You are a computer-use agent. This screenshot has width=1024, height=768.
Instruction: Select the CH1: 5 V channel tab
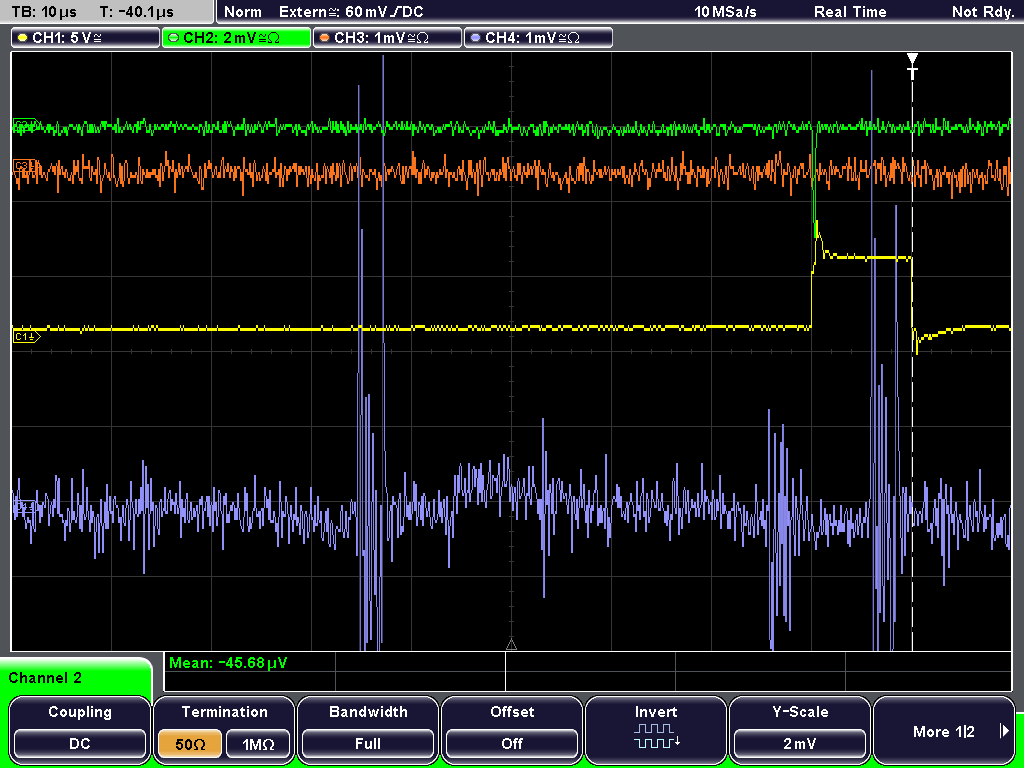point(86,38)
